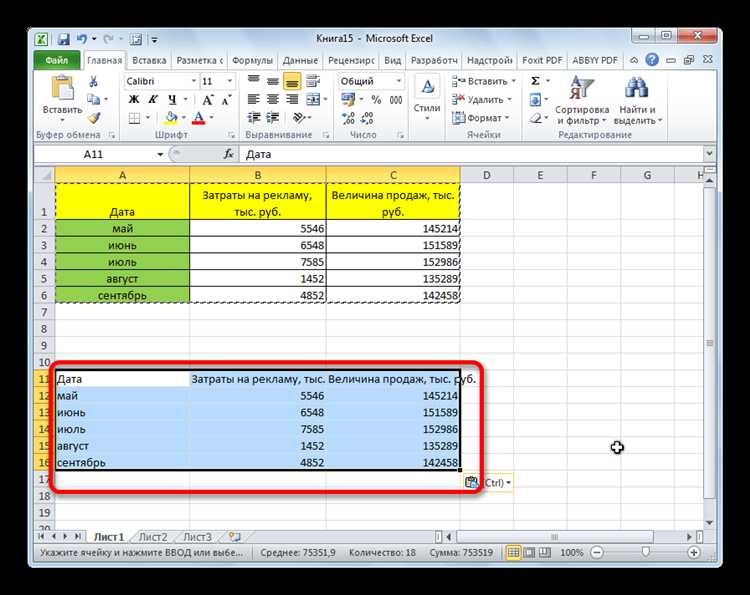Apply red font color with A icon
The image size is (750, 595).
[x=199, y=118]
